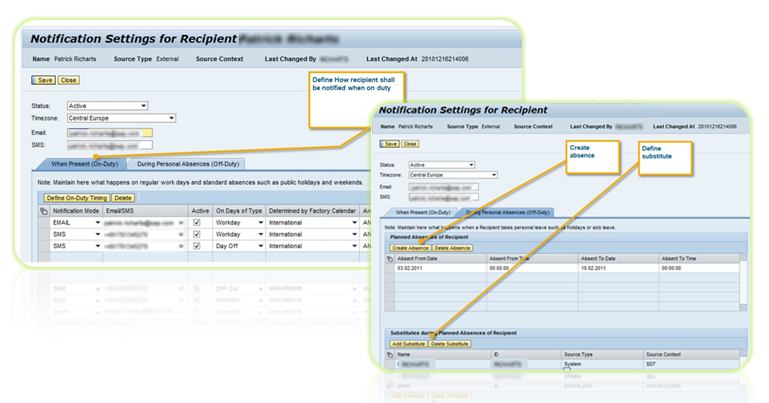Click scroll-down arrow of Planned Absences table
The width and height of the screenshot is (769, 403).
click(x=743, y=307)
